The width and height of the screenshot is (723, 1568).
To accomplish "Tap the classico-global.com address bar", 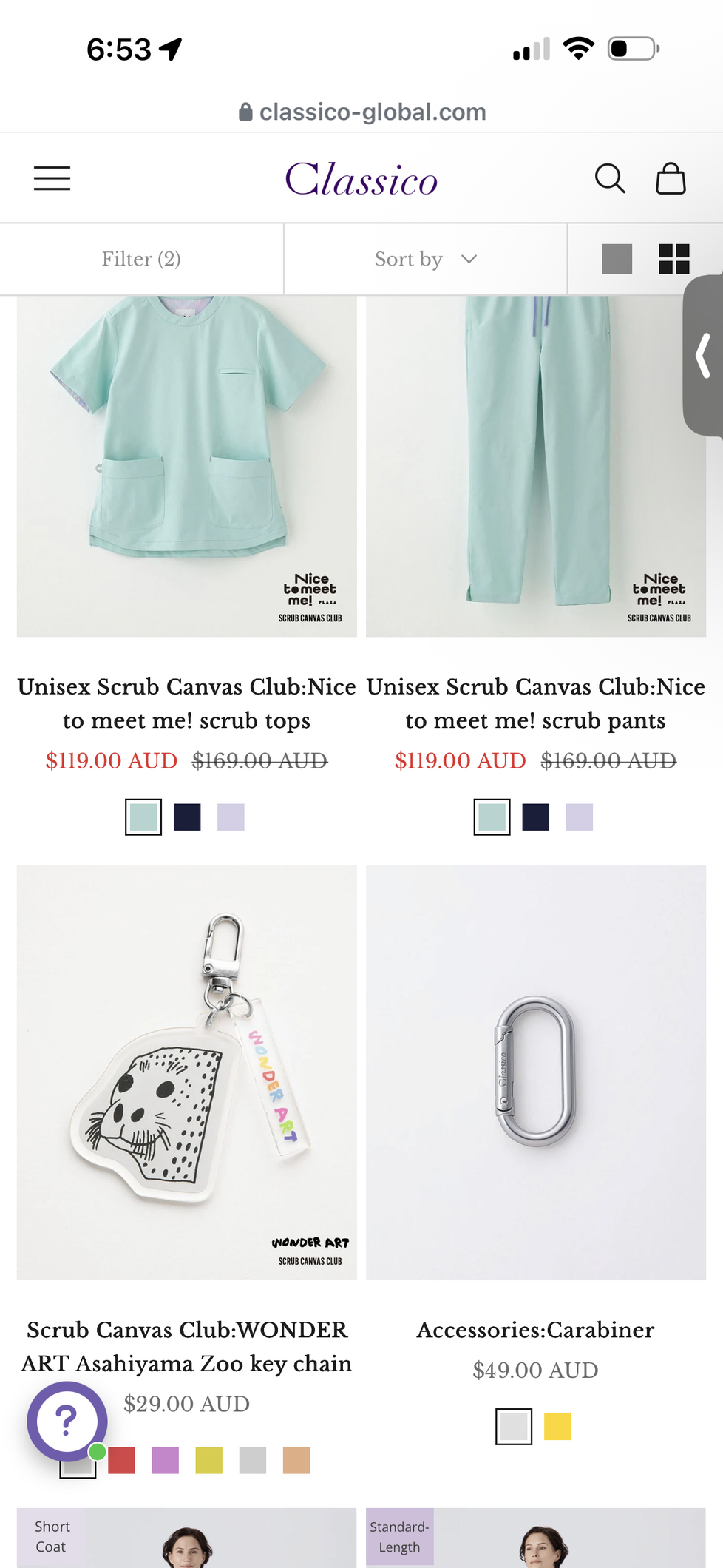I will (362, 112).
